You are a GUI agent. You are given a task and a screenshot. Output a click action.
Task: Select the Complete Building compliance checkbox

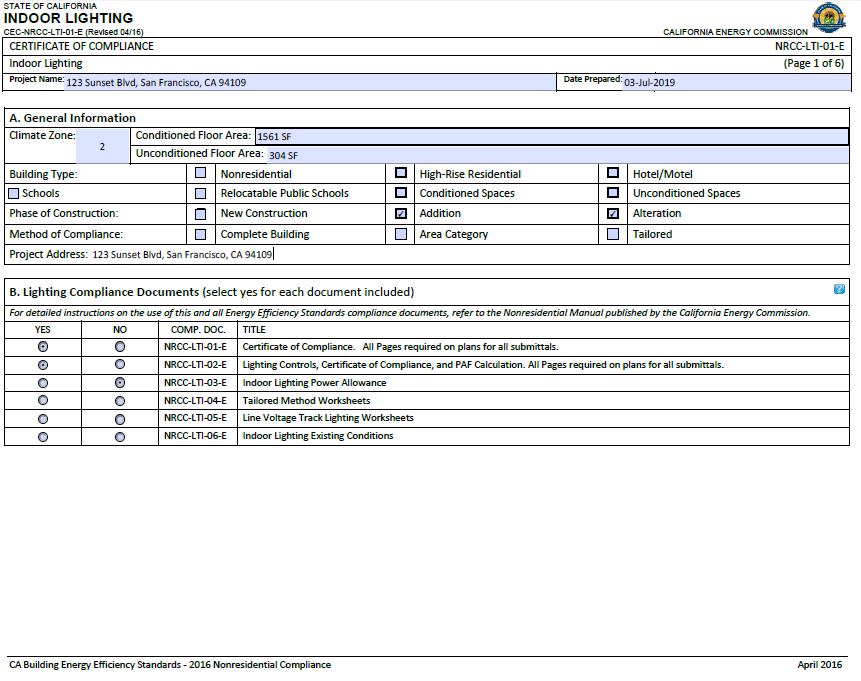tap(201, 234)
